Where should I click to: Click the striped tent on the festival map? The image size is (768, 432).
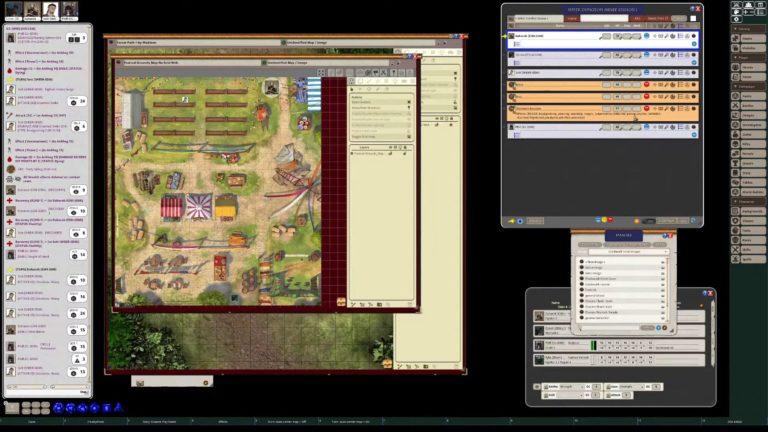(172, 207)
